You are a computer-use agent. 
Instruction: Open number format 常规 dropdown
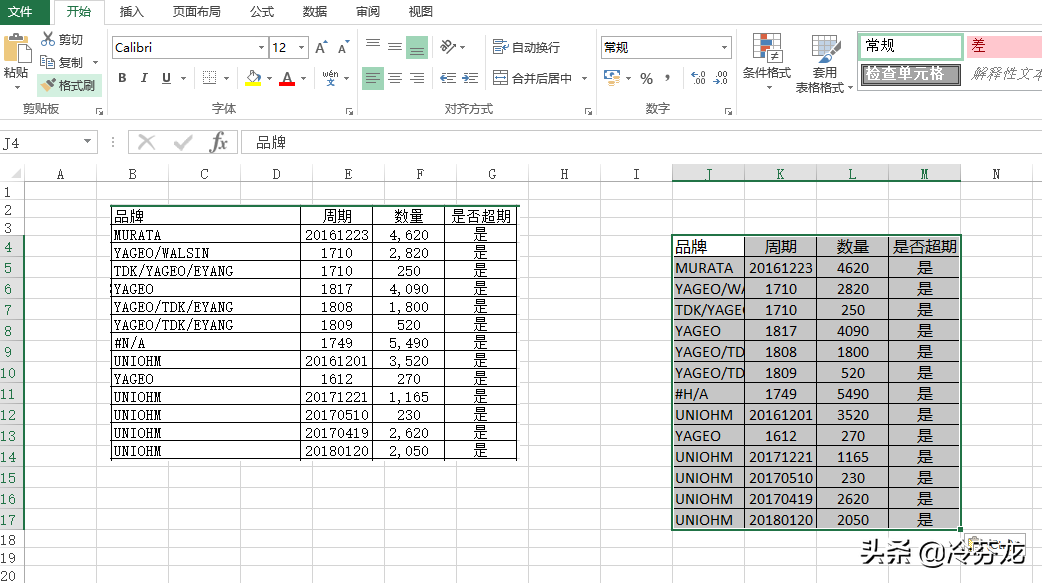click(x=724, y=47)
